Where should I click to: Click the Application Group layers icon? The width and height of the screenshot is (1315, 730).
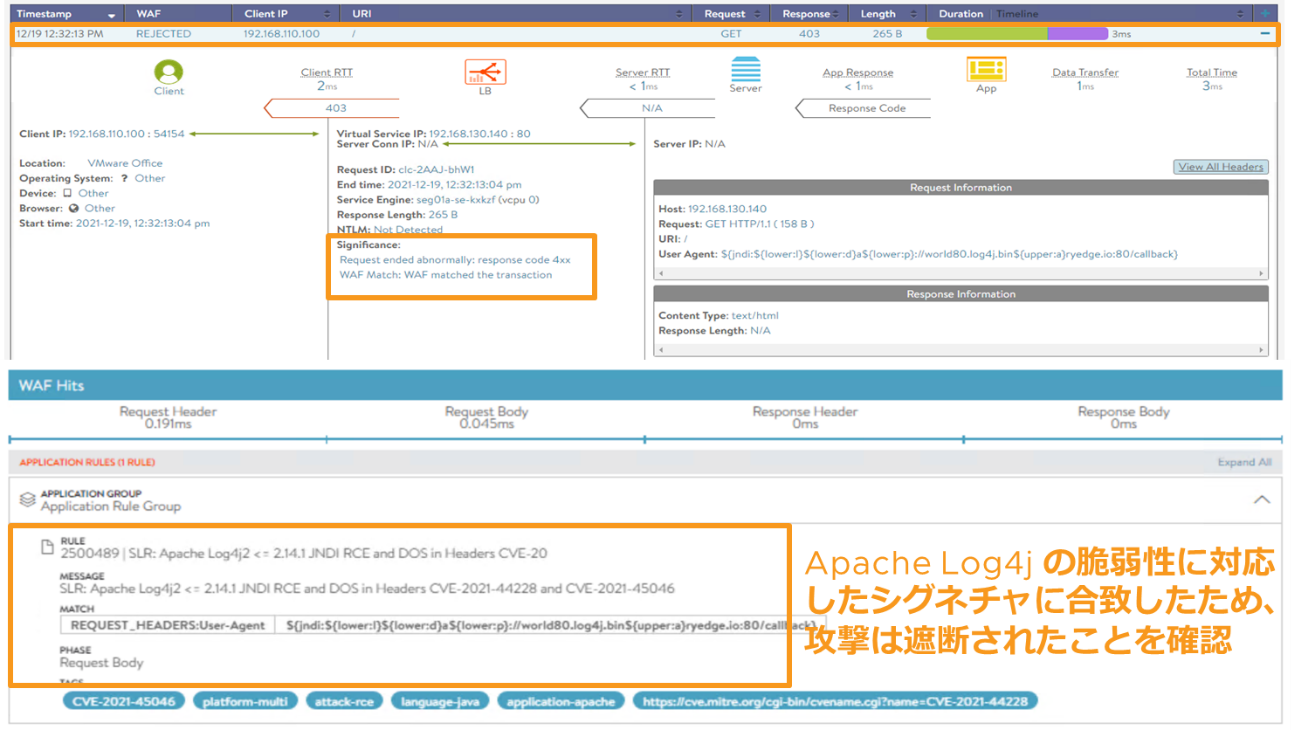[x=28, y=499]
